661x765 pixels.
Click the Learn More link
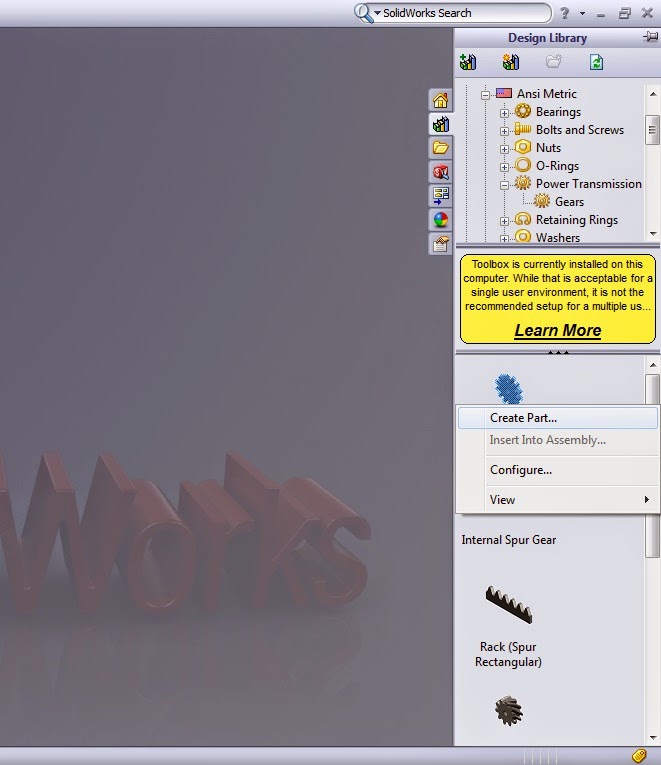tap(558, 330)
